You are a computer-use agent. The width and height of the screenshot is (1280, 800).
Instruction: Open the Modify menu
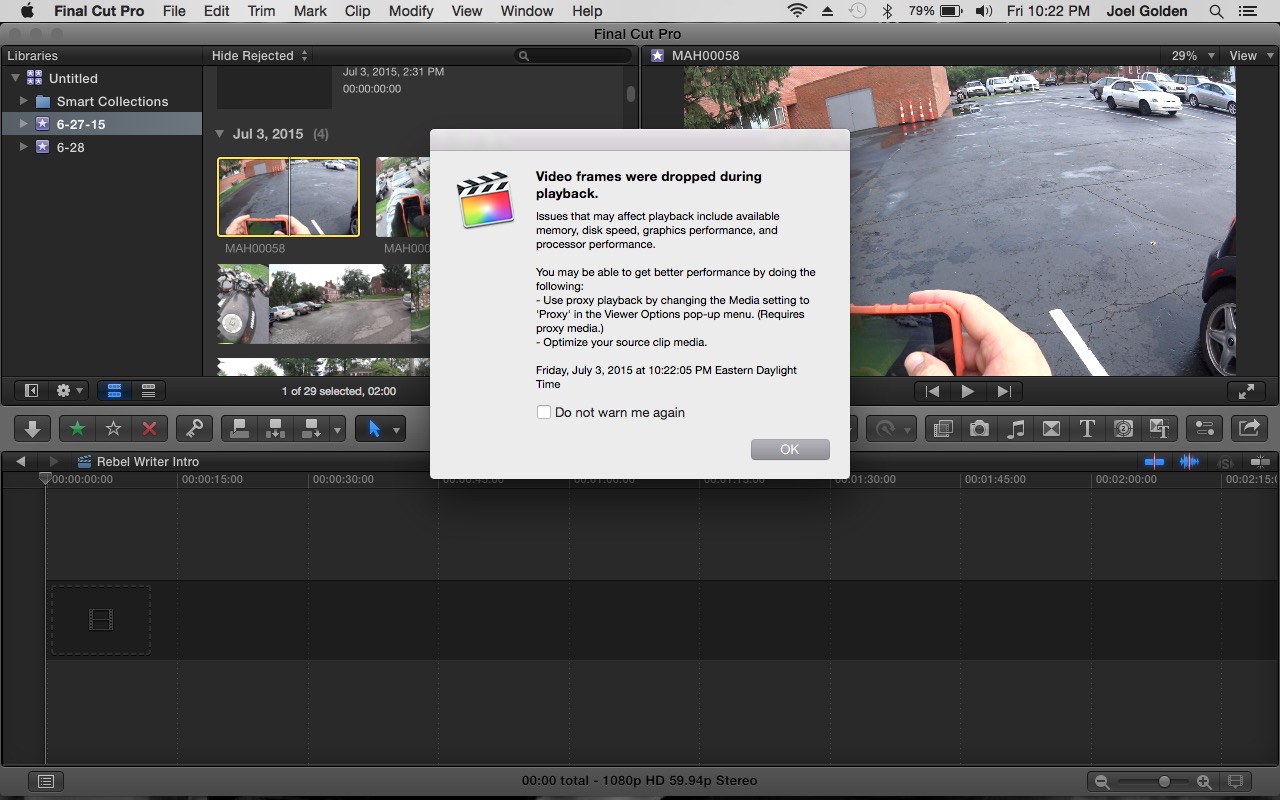[x=411, y=11]
